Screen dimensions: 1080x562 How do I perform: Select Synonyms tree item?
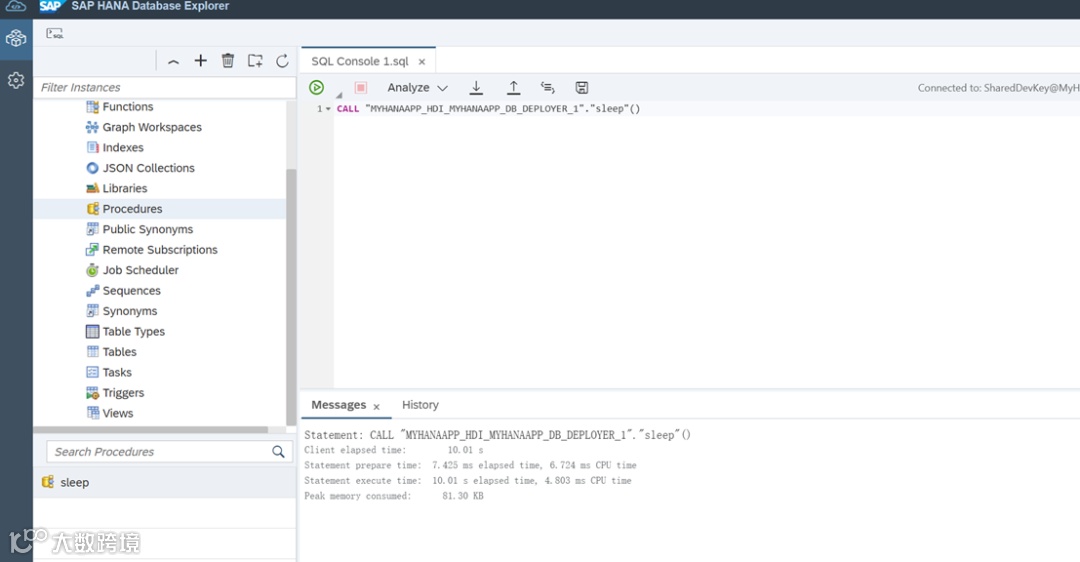129,311
